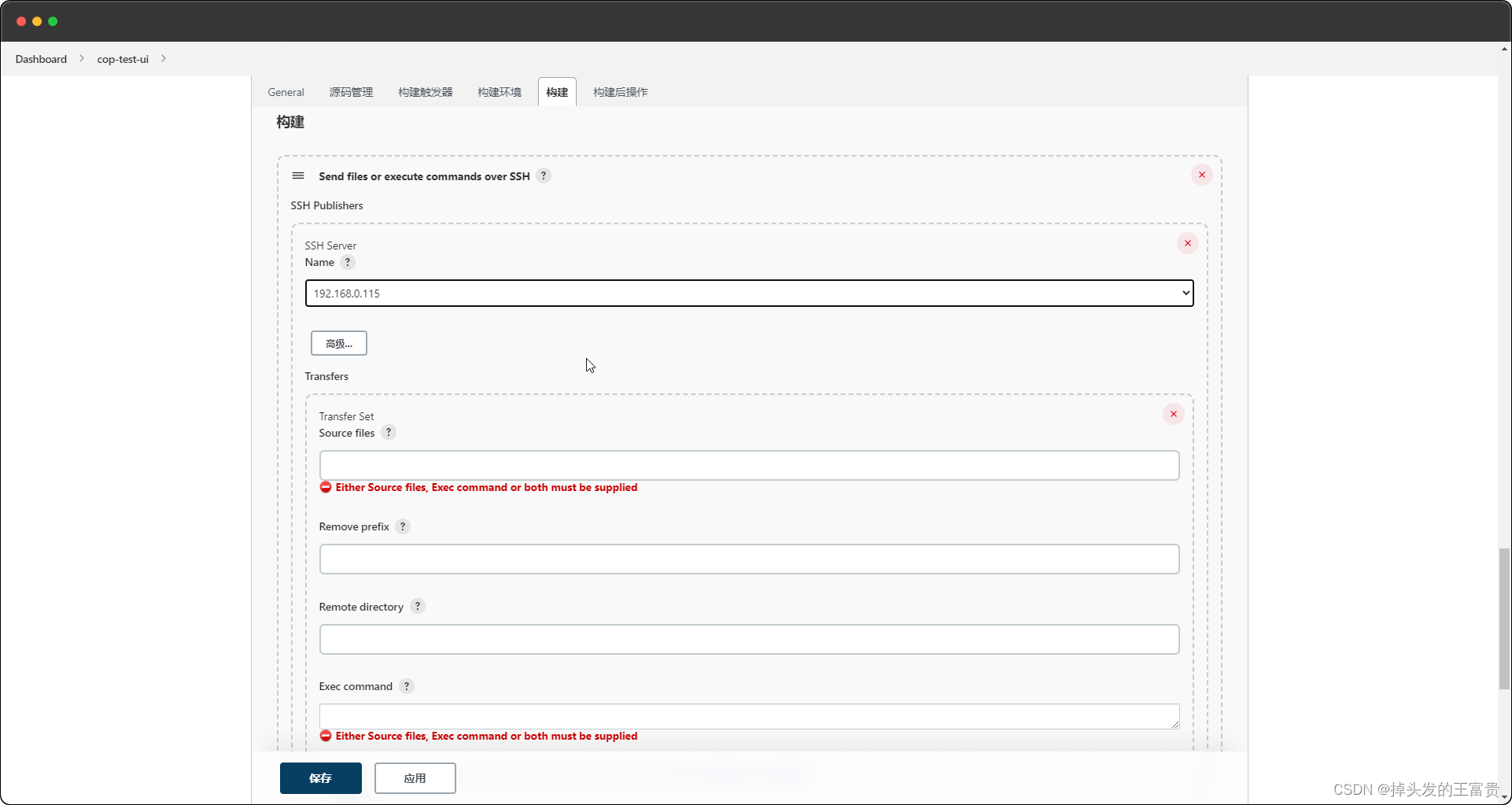Open the 源码管理 tab
1512x805 pixels.
tap(352, 92)
